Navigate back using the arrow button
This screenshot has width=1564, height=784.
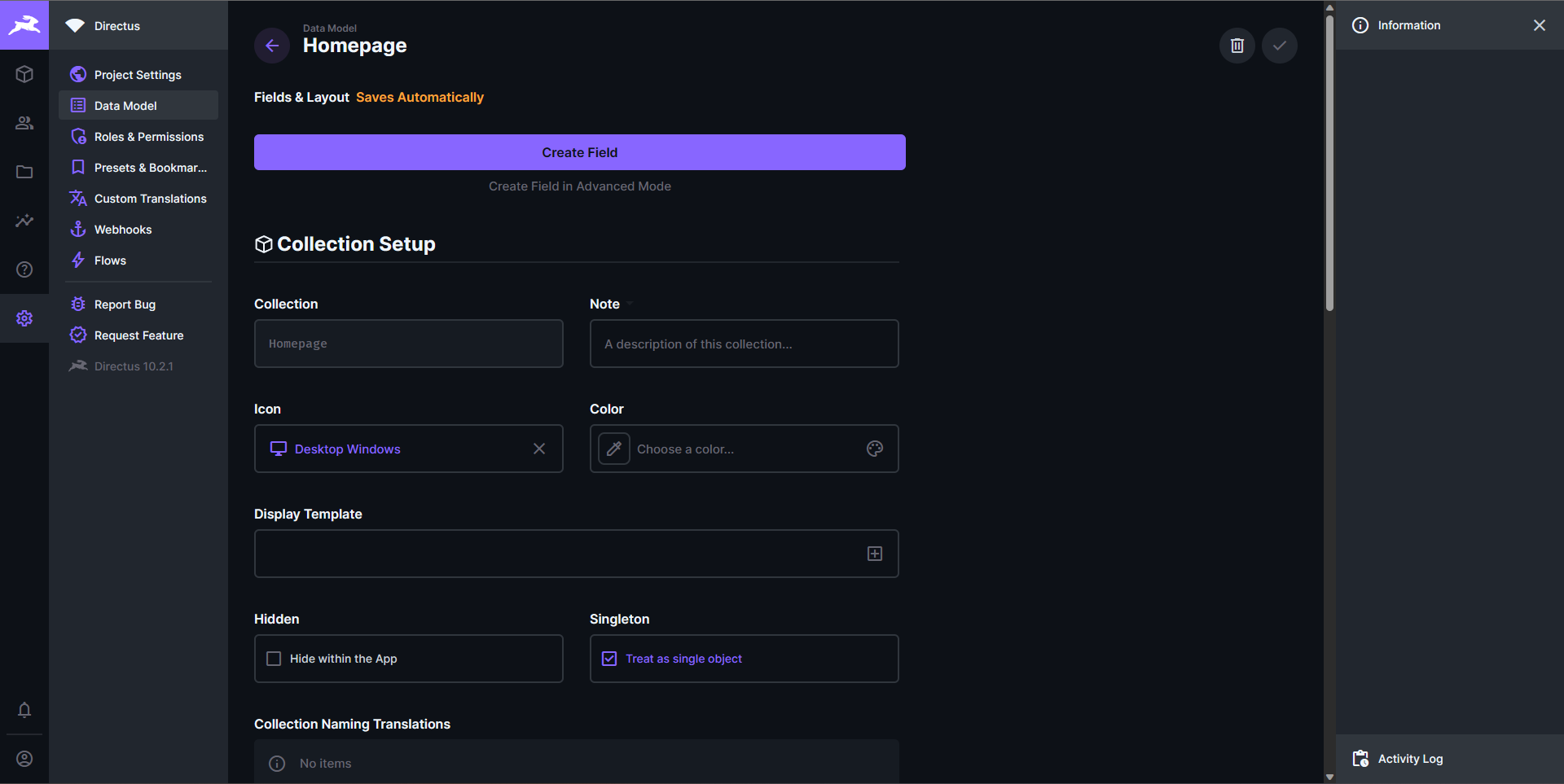(x=271, y=46)
